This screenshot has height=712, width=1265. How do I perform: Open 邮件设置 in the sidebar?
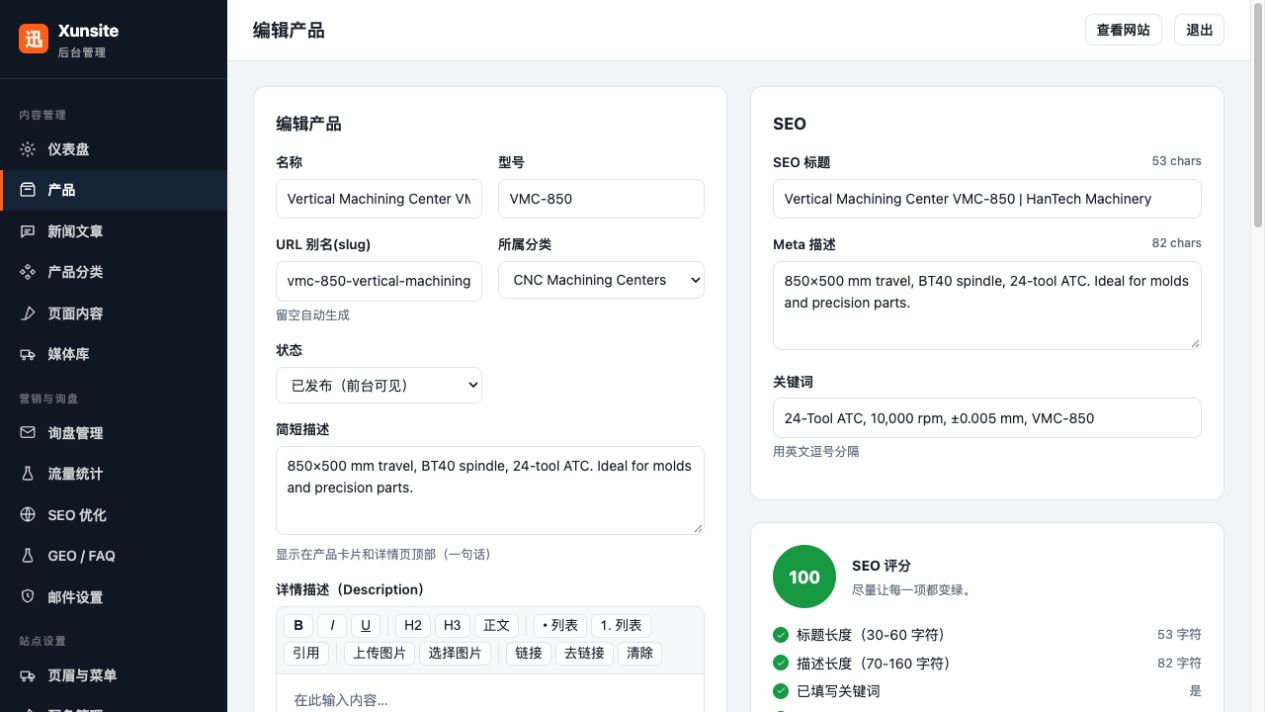[x=113, y=597]
